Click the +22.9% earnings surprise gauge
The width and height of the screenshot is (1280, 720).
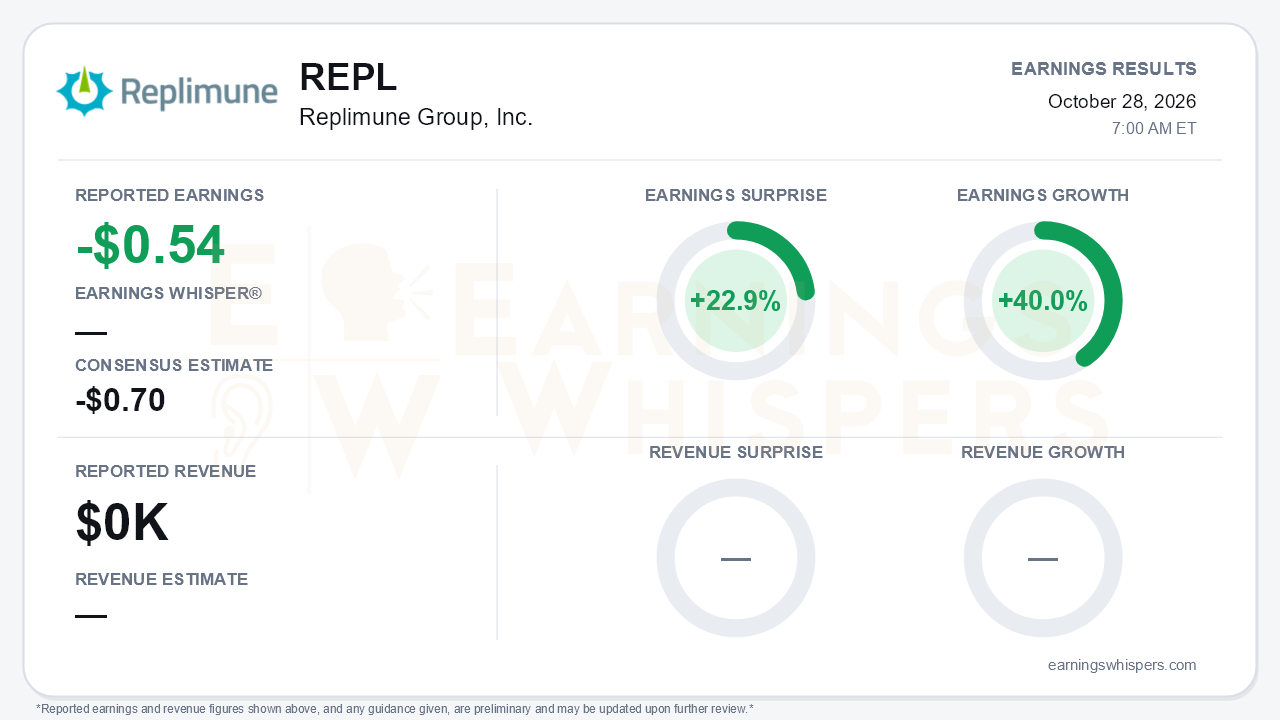point(736,301)
